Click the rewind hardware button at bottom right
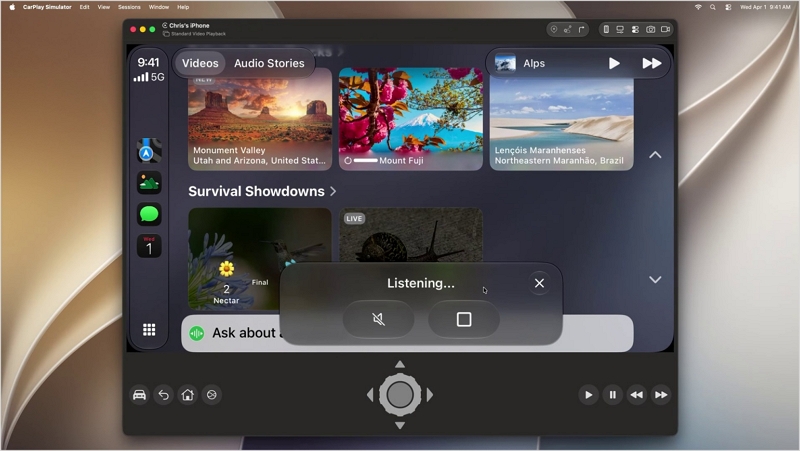This screenshot has height=451, width=800. click(637, 395)
